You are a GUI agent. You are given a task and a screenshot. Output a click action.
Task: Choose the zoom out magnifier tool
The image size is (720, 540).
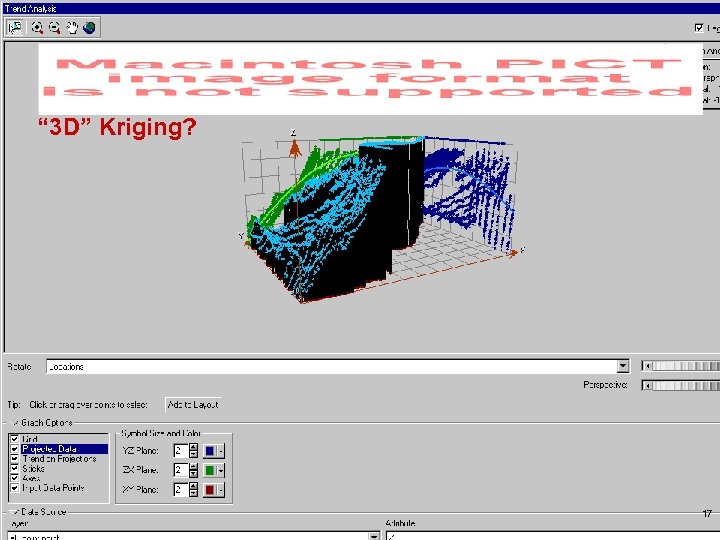(x=55, y=28)
